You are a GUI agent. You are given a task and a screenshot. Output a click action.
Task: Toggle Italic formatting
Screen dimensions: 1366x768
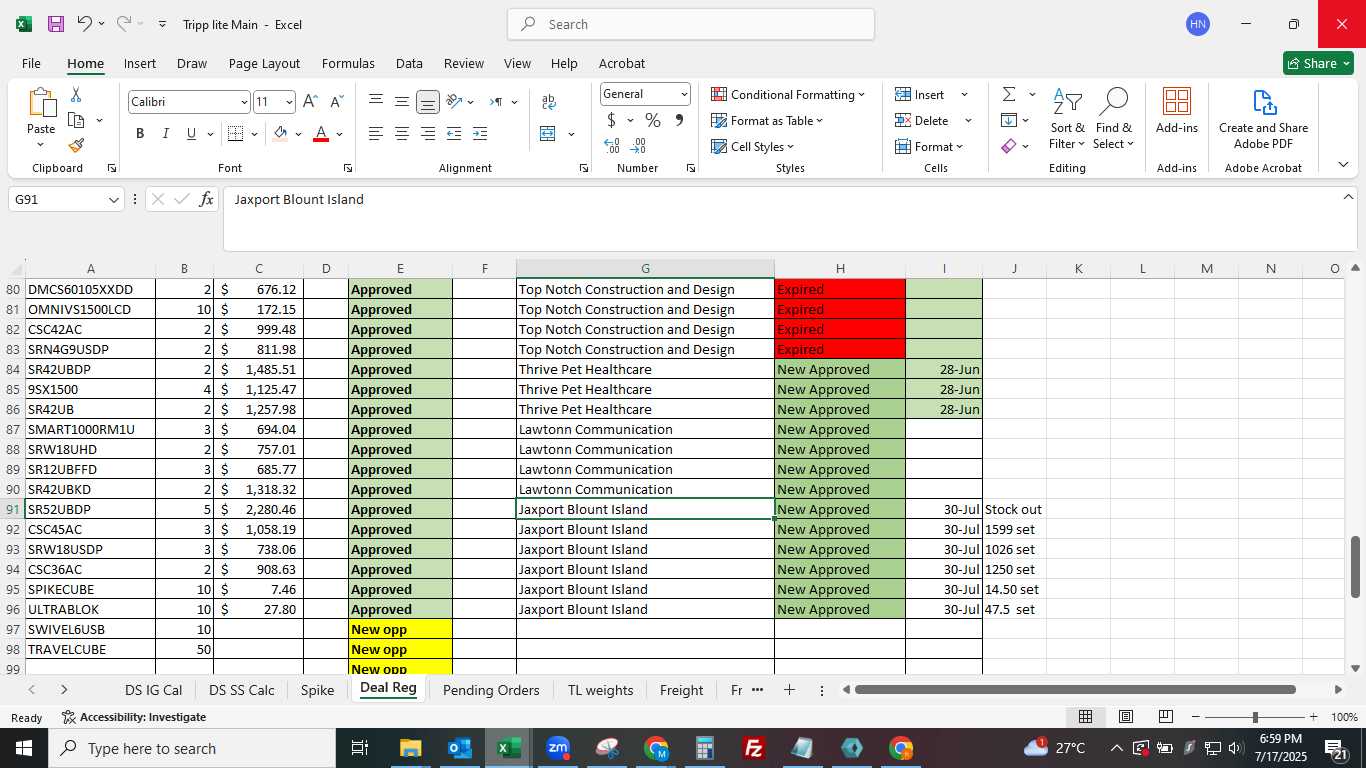(x=166, y=134)
